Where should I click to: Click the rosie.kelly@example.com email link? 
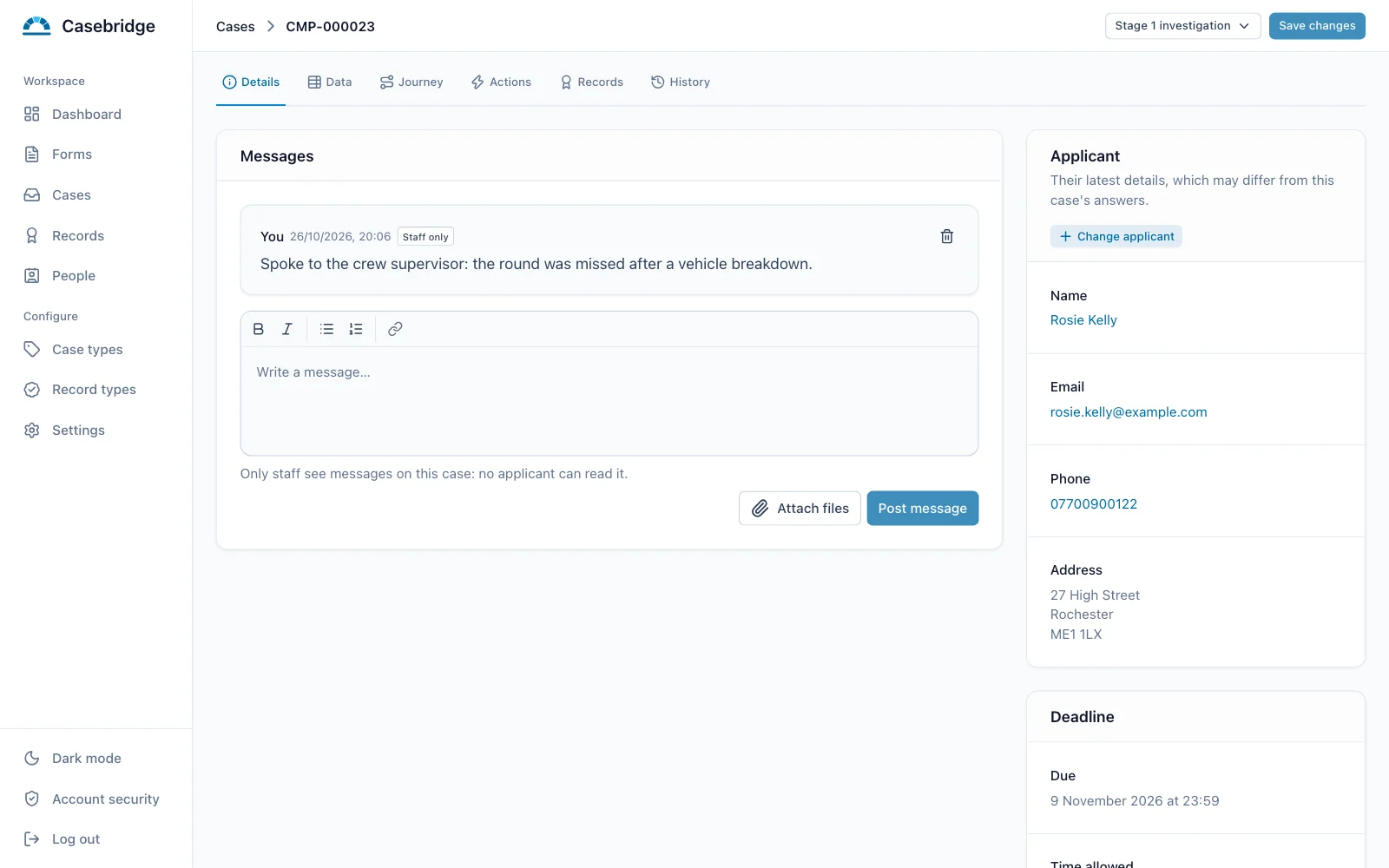(1129, 412)
